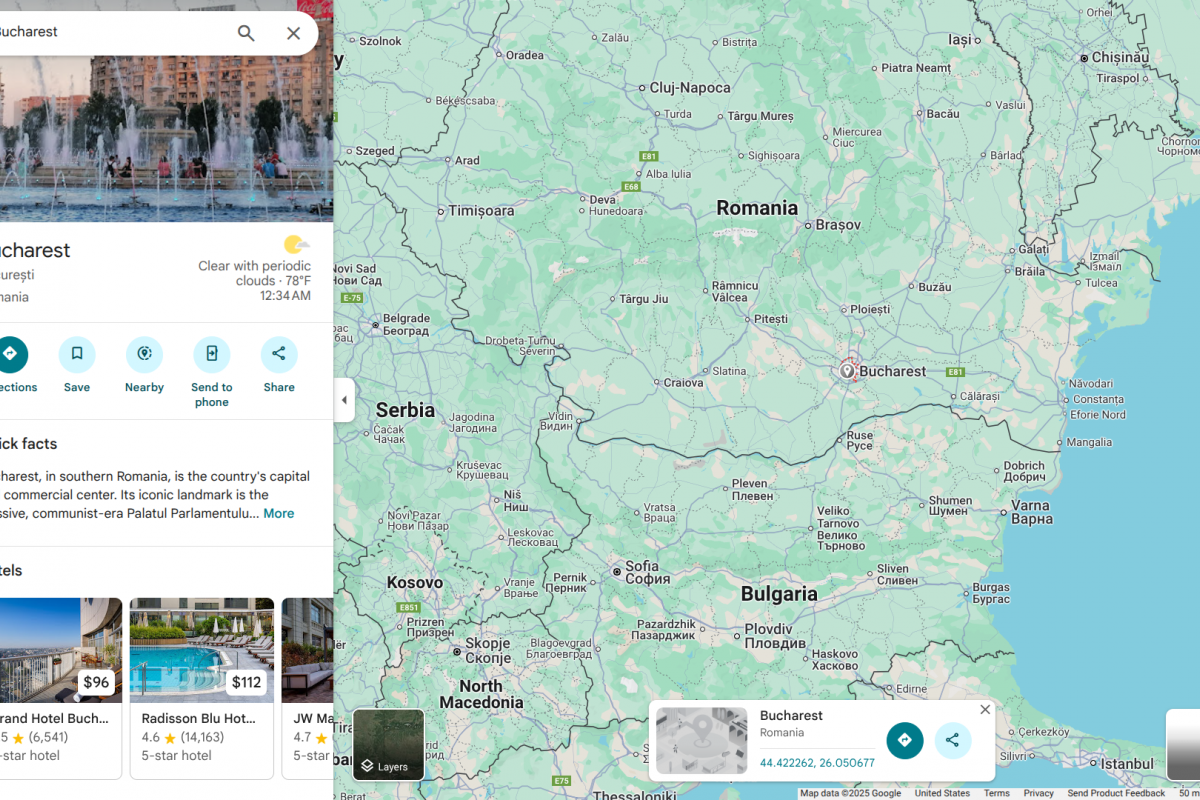Viewport: 1200px width, 800px height.
Task: Click Send to phone icon
Action: 211,354
